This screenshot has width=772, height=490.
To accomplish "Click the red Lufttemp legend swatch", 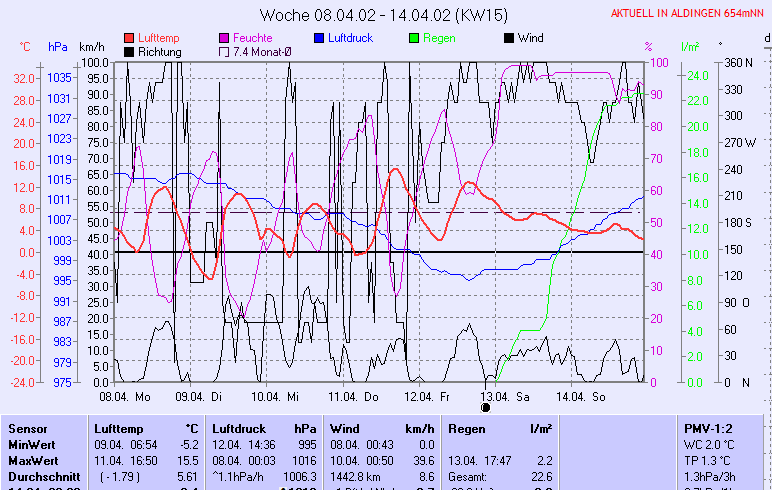I will click(130, 38).
